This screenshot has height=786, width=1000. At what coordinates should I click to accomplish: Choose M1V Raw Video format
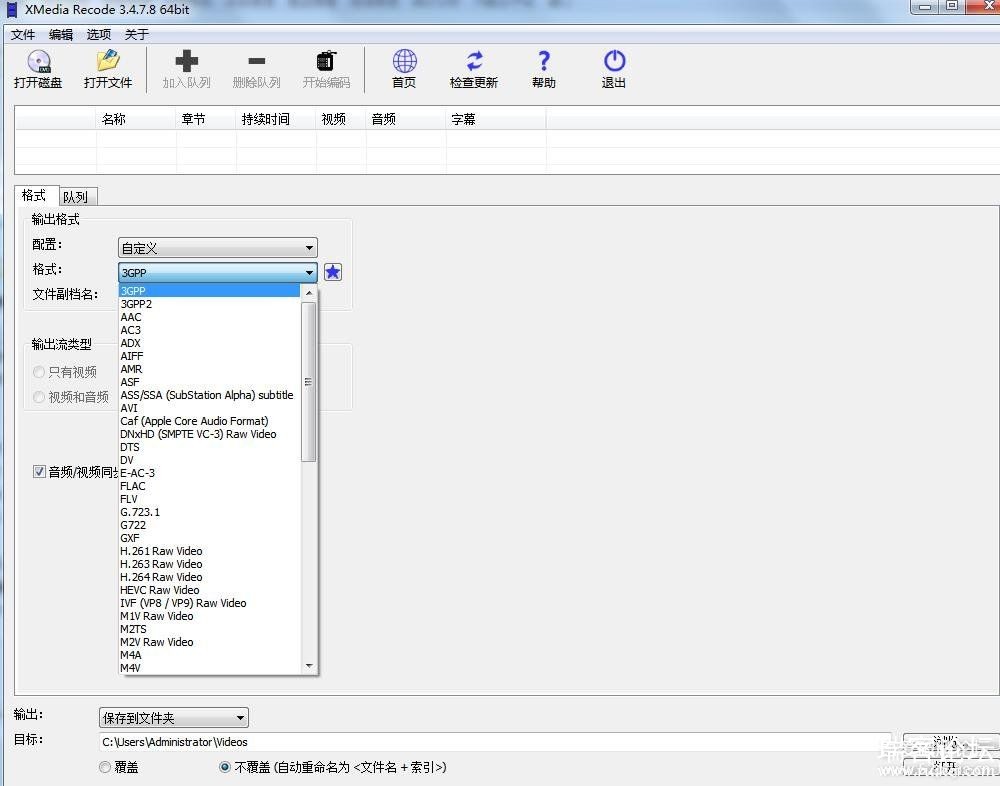(x=209, y=616)
